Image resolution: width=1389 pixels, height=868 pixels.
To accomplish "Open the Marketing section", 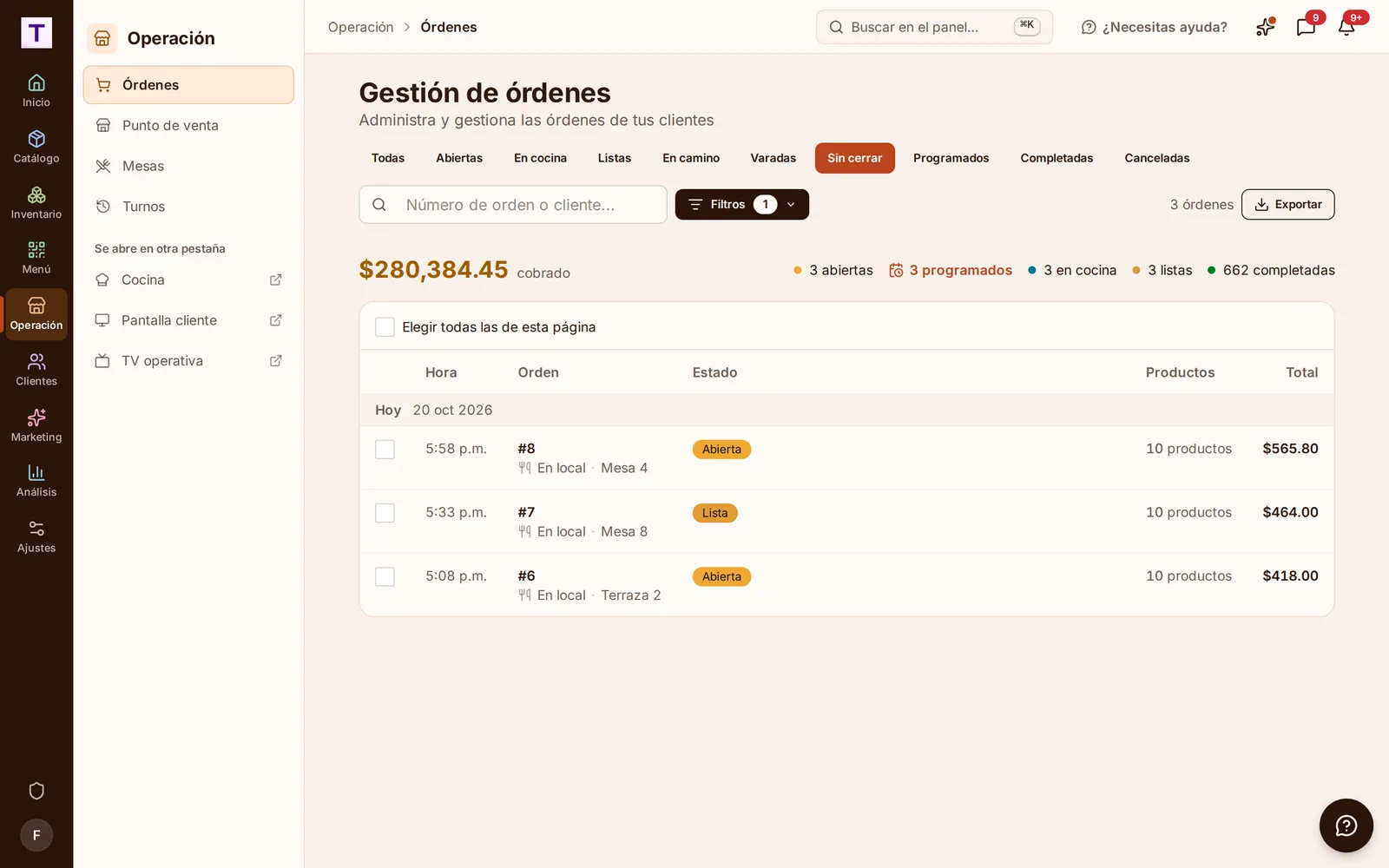I will 36,425.
